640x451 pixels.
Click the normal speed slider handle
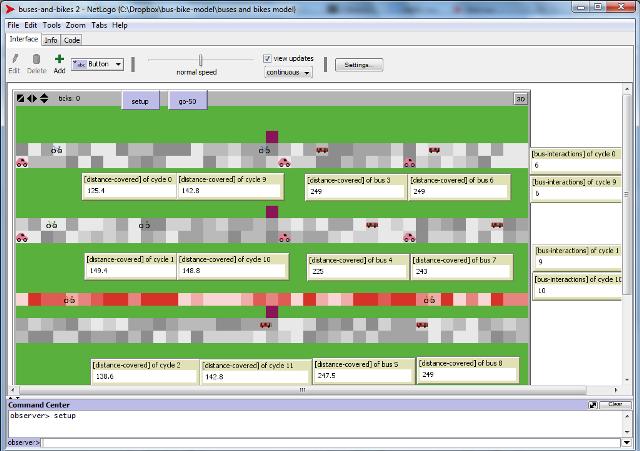click(x=200, y=60)
